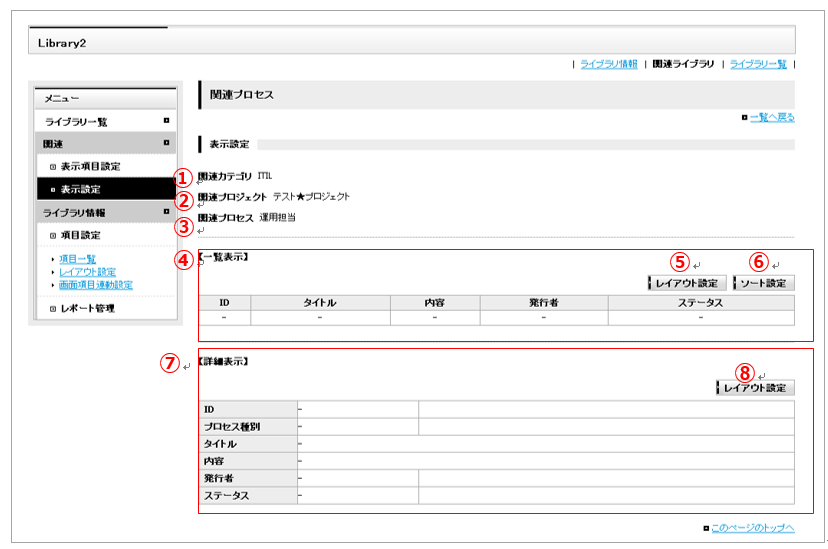Go back via 一覧へ戻る link
This screenshot has height=549, width=828.
coord(772,117)
